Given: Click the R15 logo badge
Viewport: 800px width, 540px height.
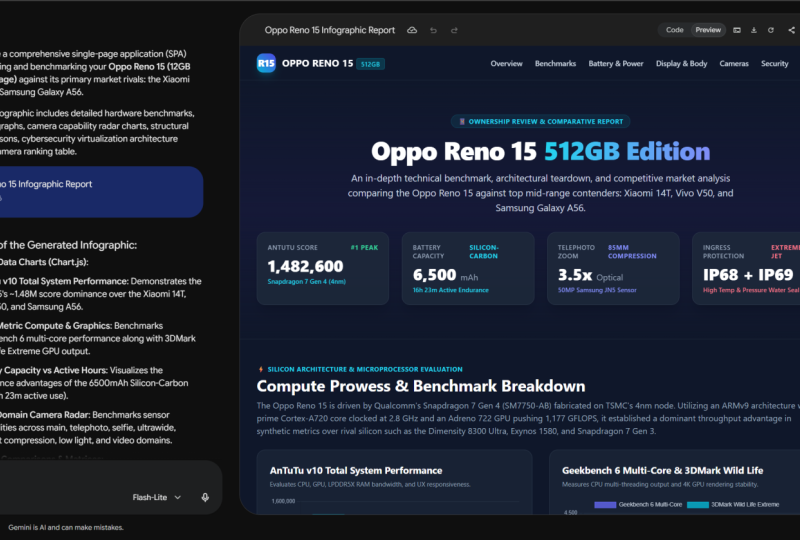Looking at the screenshot, I should point(266,63).
